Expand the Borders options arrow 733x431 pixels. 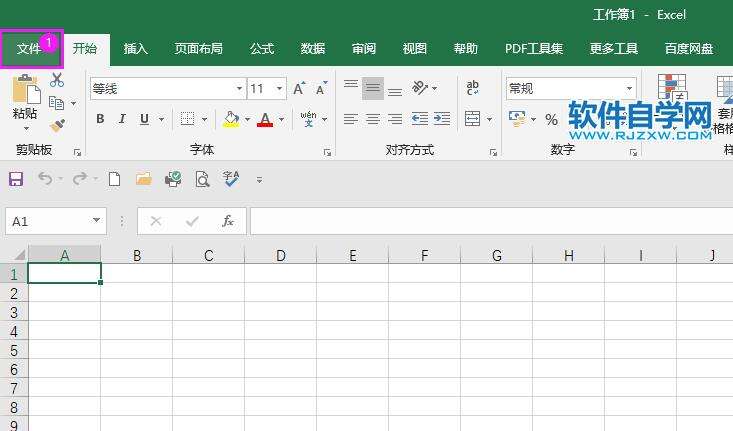(204, 119)
